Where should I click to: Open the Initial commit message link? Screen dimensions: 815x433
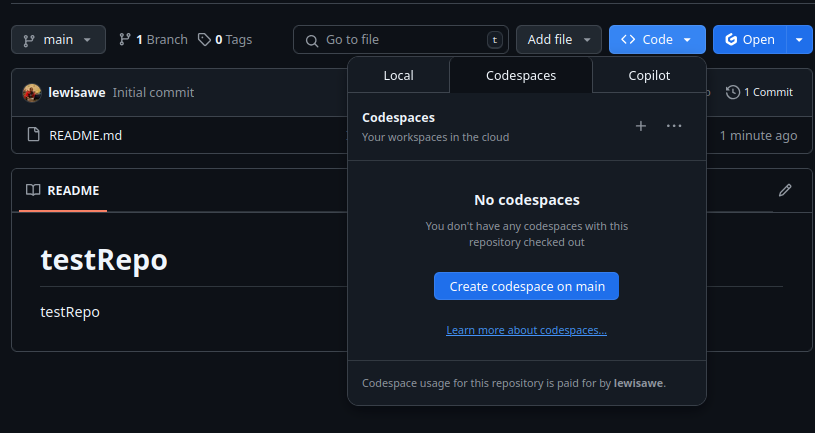click(153, 93)
